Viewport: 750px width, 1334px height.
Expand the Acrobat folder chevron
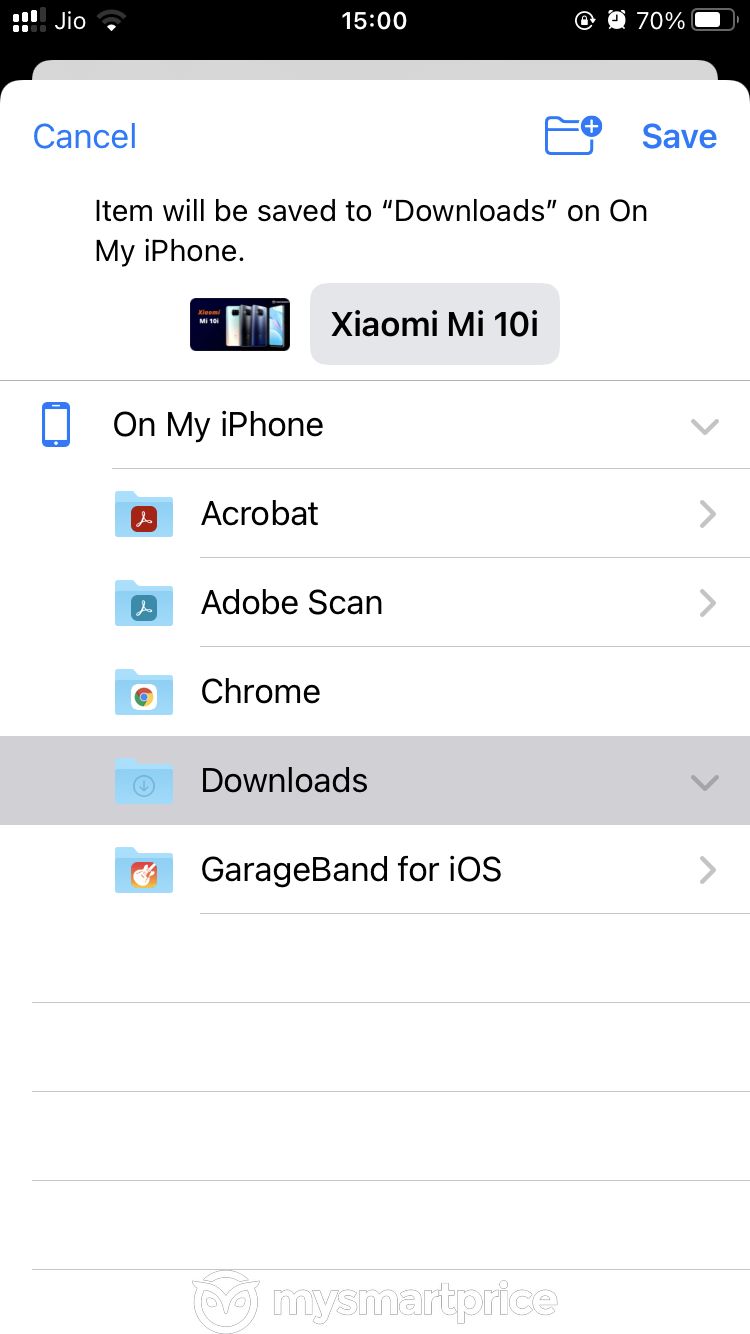click(708, 514)
